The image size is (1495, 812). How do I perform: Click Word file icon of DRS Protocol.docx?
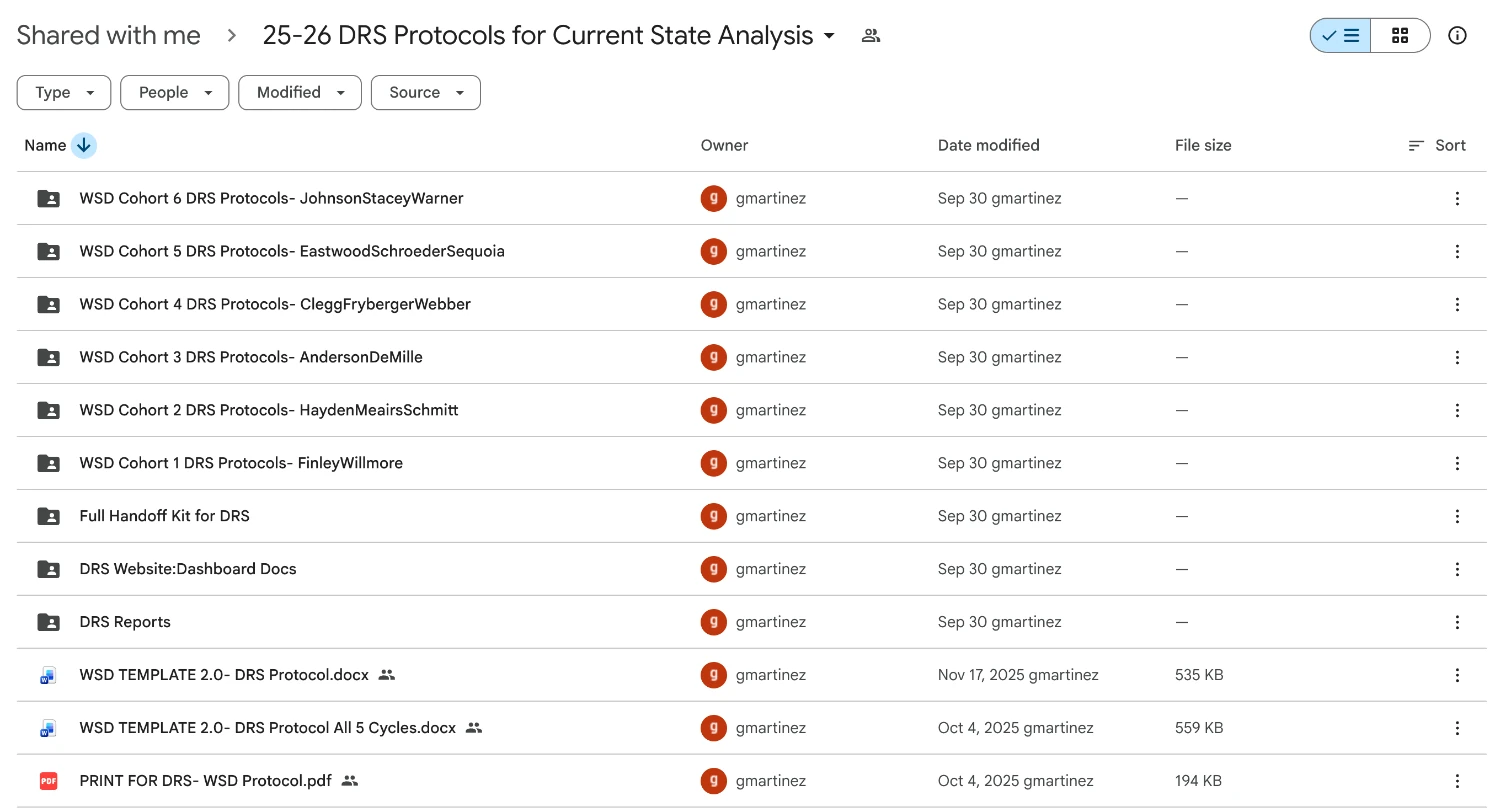point(48,675)
